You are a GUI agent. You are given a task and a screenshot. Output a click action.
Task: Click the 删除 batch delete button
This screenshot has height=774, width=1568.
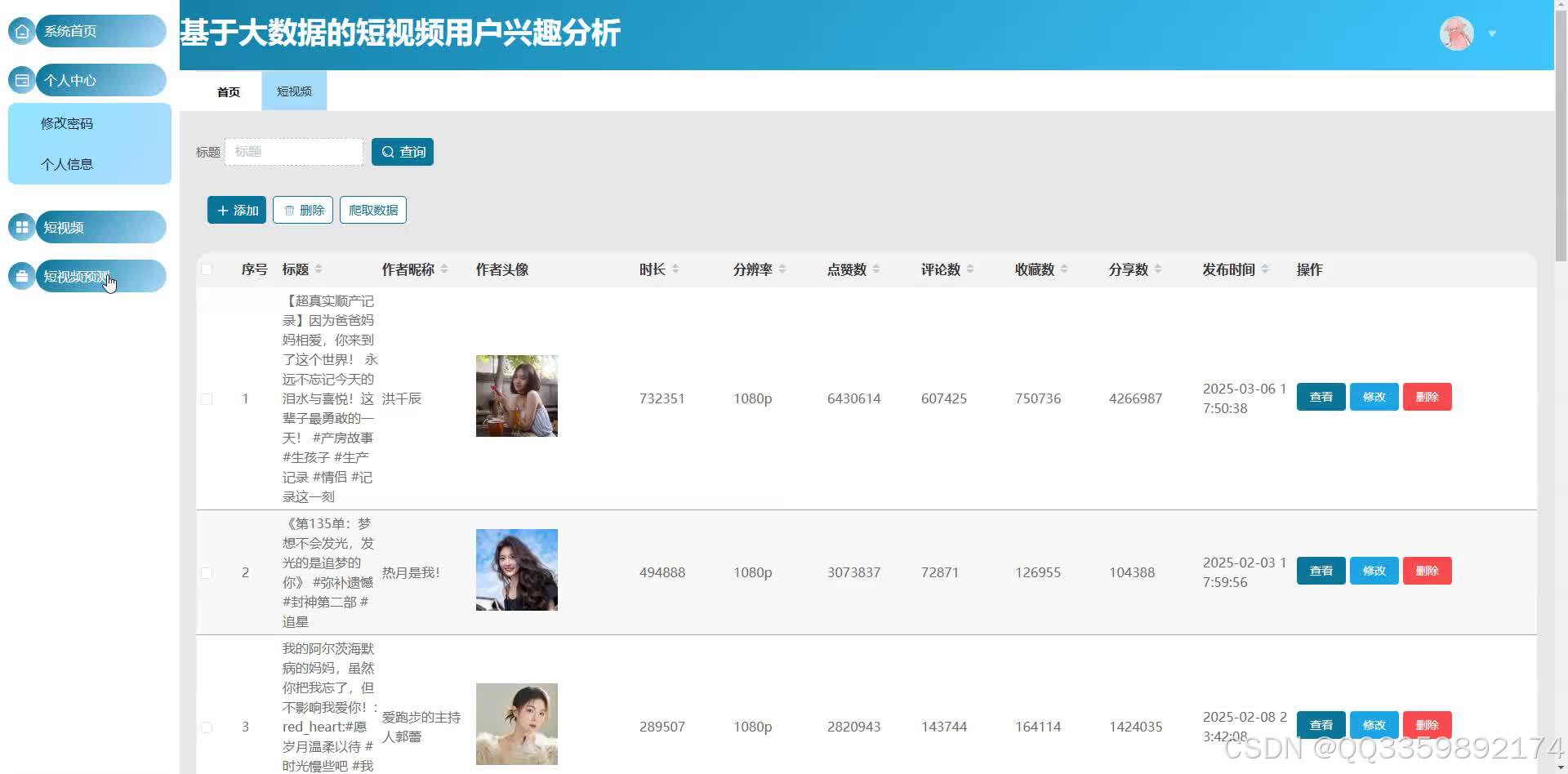click(x=303, y=210)
